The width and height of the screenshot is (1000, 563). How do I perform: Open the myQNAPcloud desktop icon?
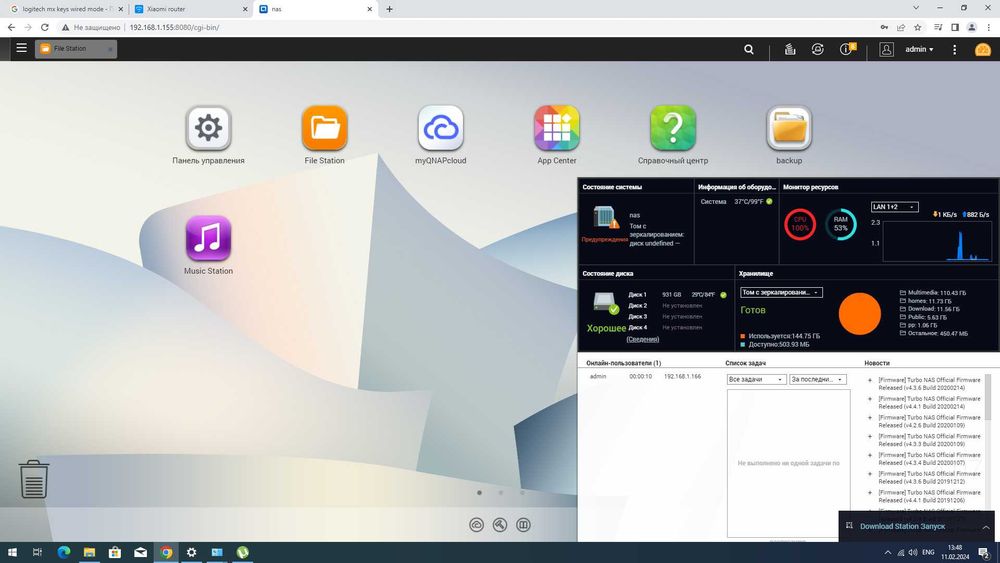point(441,128)
